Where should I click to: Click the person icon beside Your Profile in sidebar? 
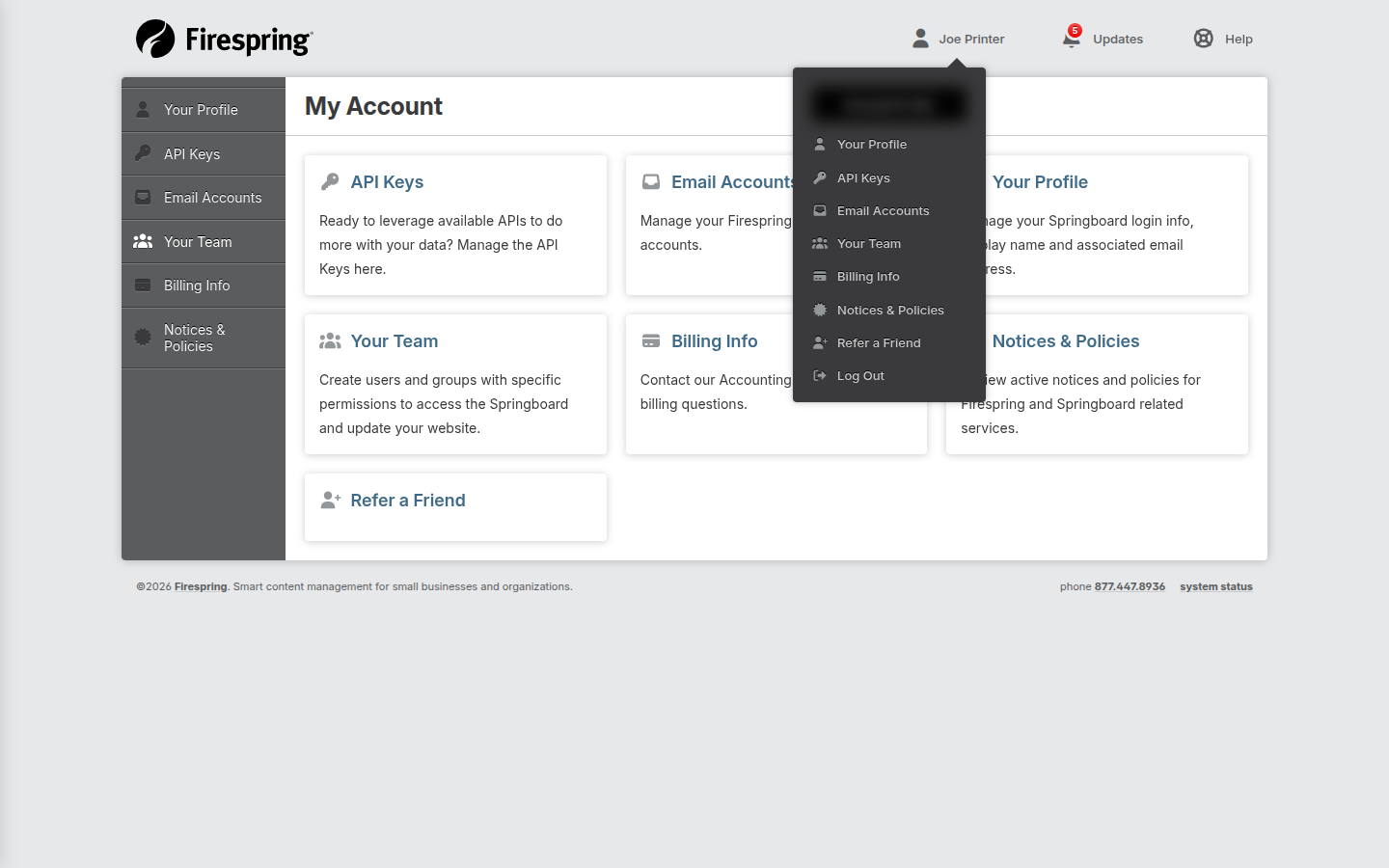[143, 109]
